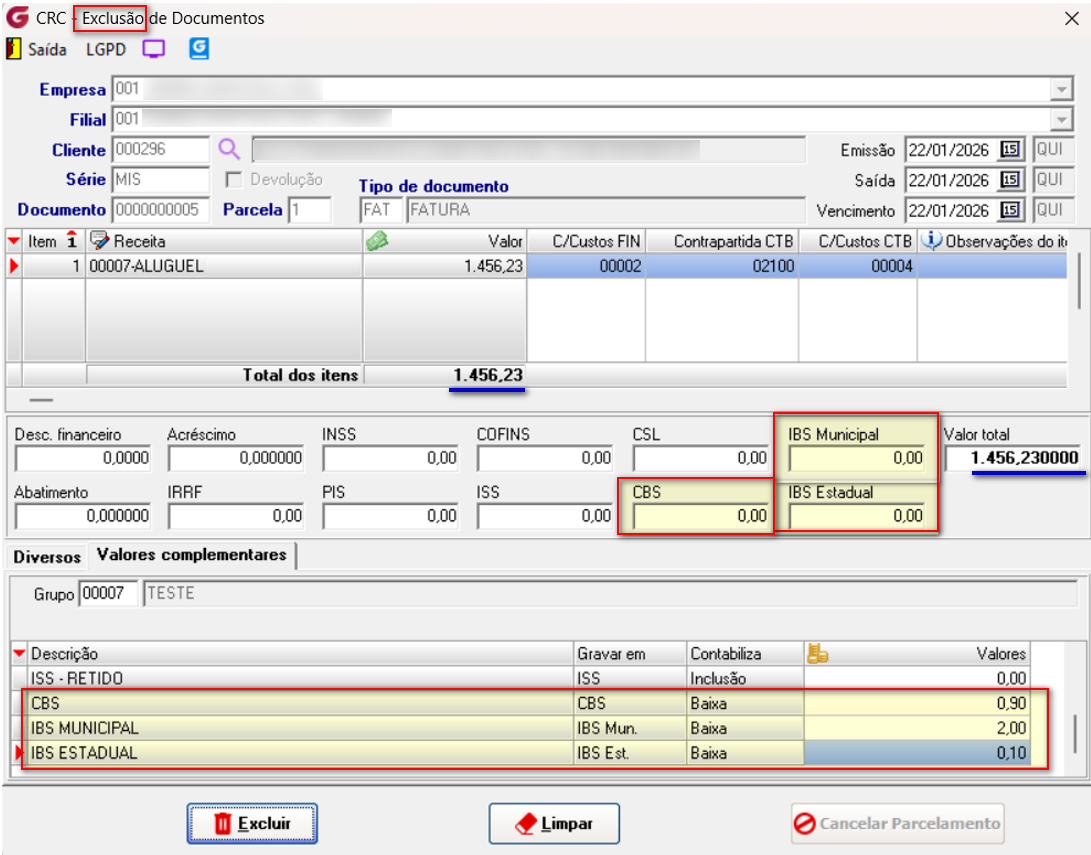Click the C/Custos FIN cell 00002
Screen dimensions: 1091x855
(x=586, y=266)
